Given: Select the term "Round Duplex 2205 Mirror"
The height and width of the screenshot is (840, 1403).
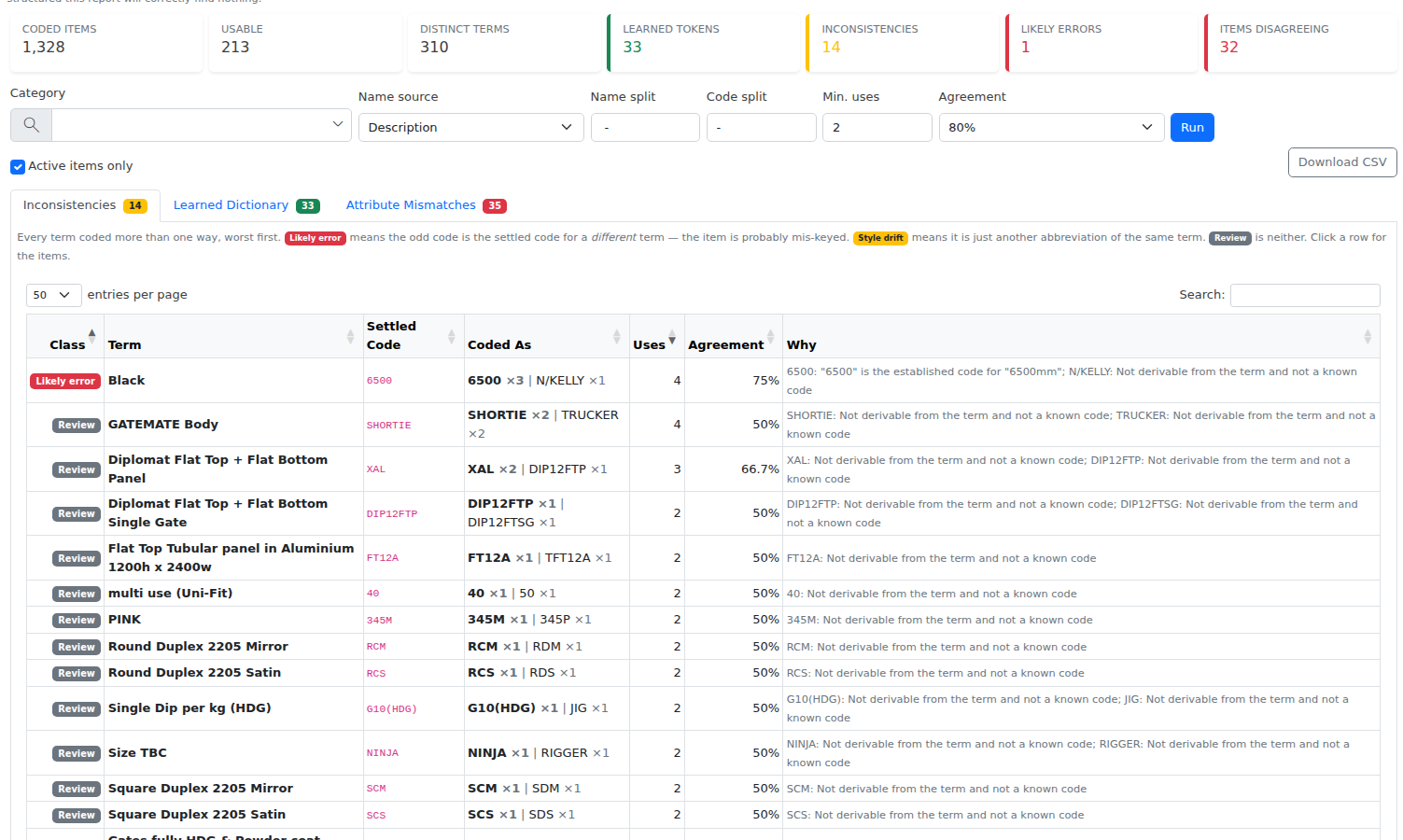Looking at the screenshot, I should [x=198, y=647].
